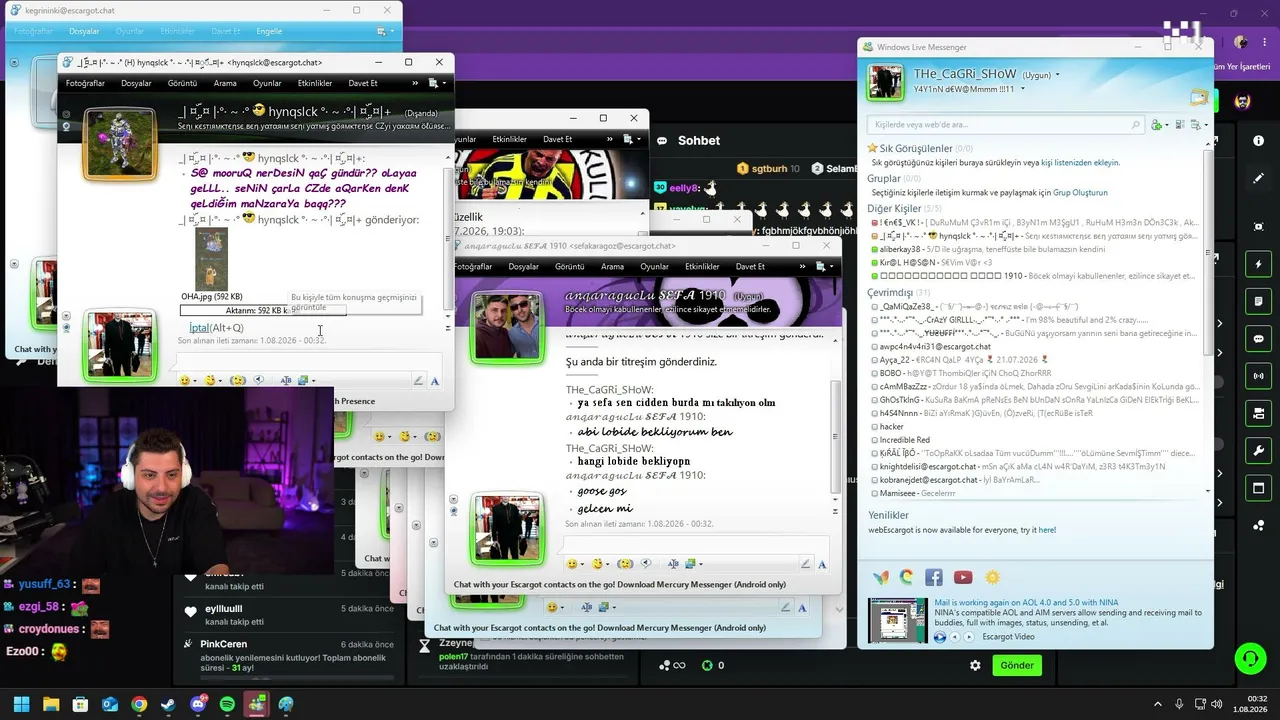Select offline contact "Incredible Red"

(905, 440)
